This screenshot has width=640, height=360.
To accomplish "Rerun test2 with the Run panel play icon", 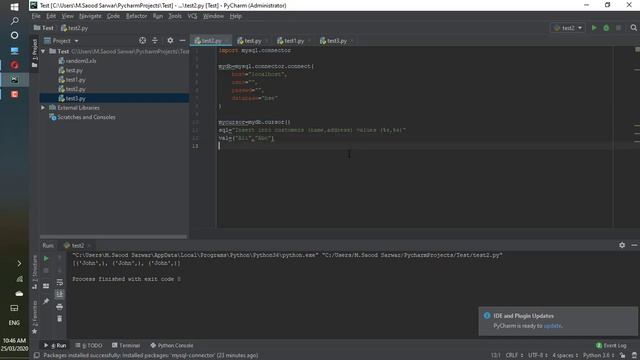I will click(46, 259).
